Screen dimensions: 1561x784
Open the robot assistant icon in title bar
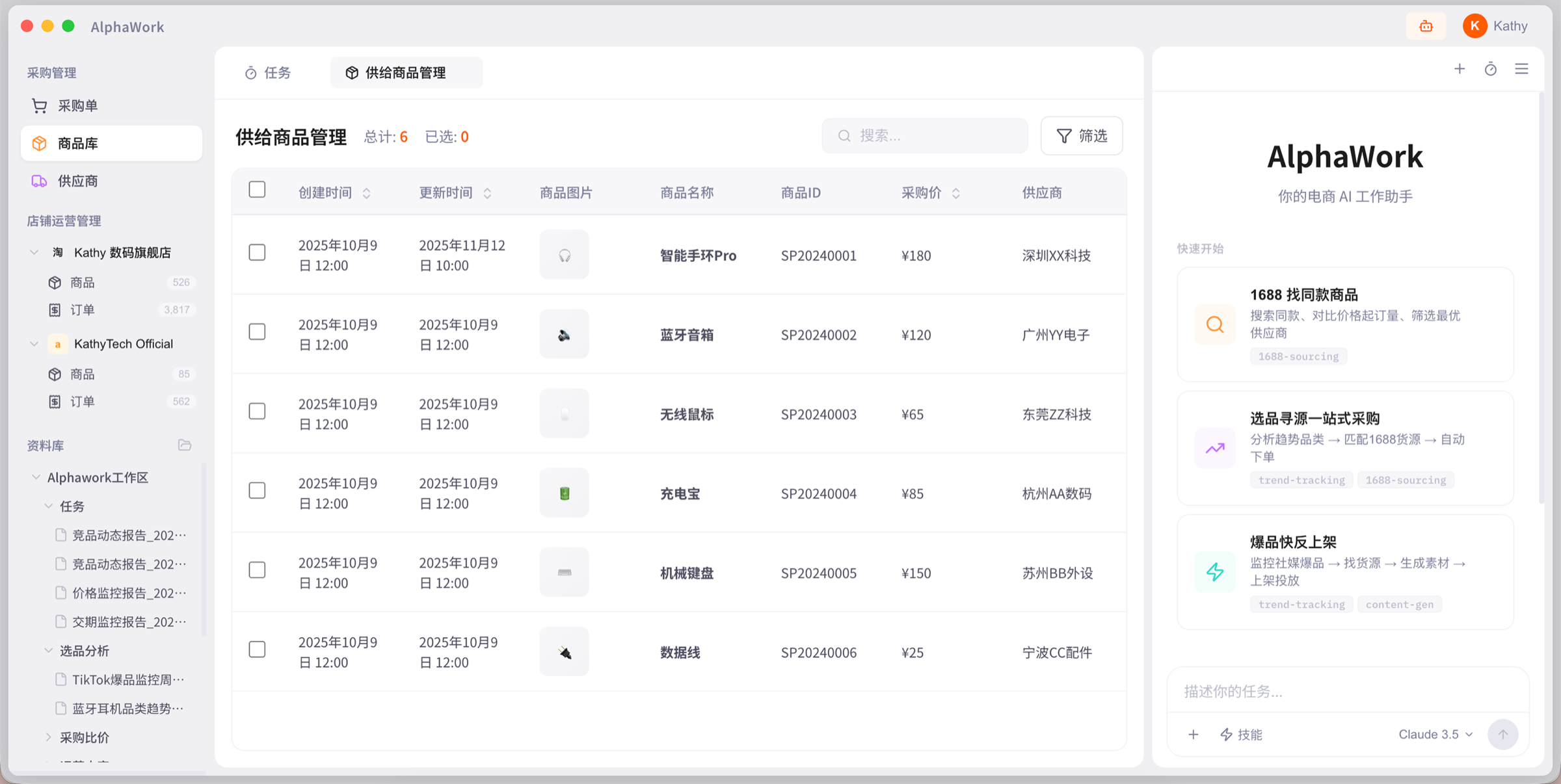pos(1426,26)
